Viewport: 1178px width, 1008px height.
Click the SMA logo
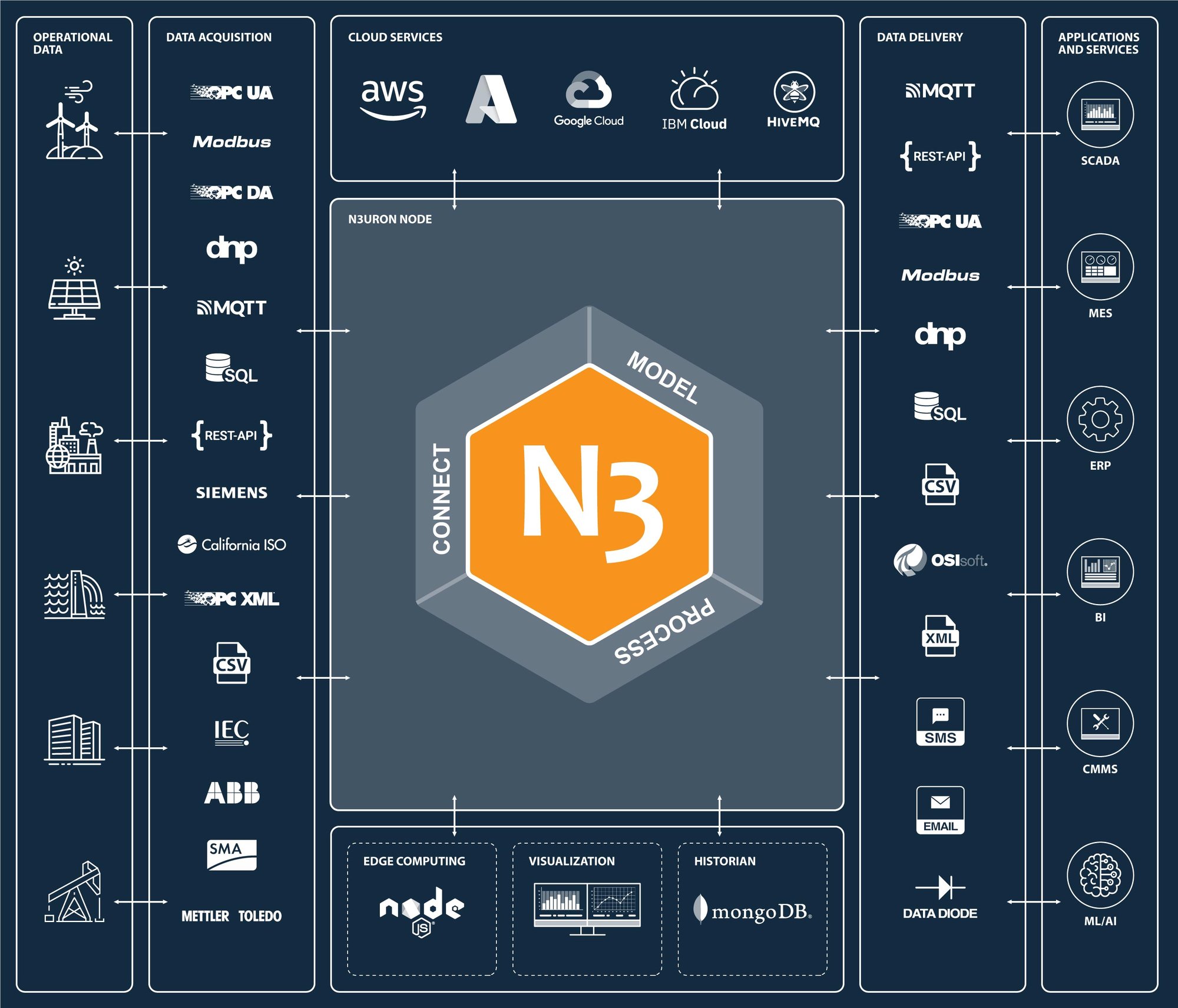(231, 855)
